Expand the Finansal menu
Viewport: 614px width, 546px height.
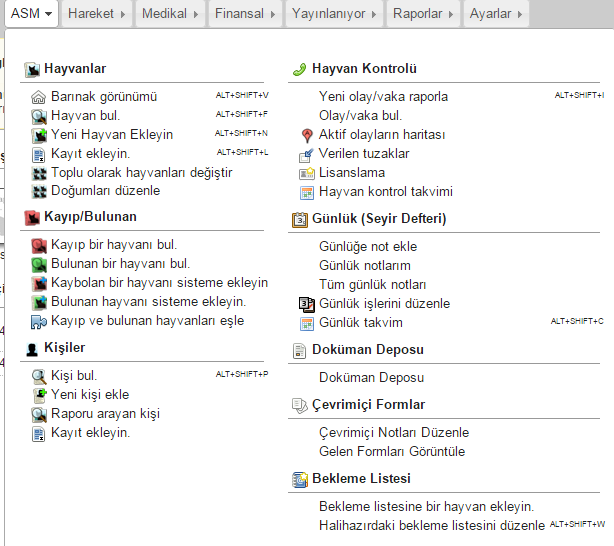pos(245,14)
